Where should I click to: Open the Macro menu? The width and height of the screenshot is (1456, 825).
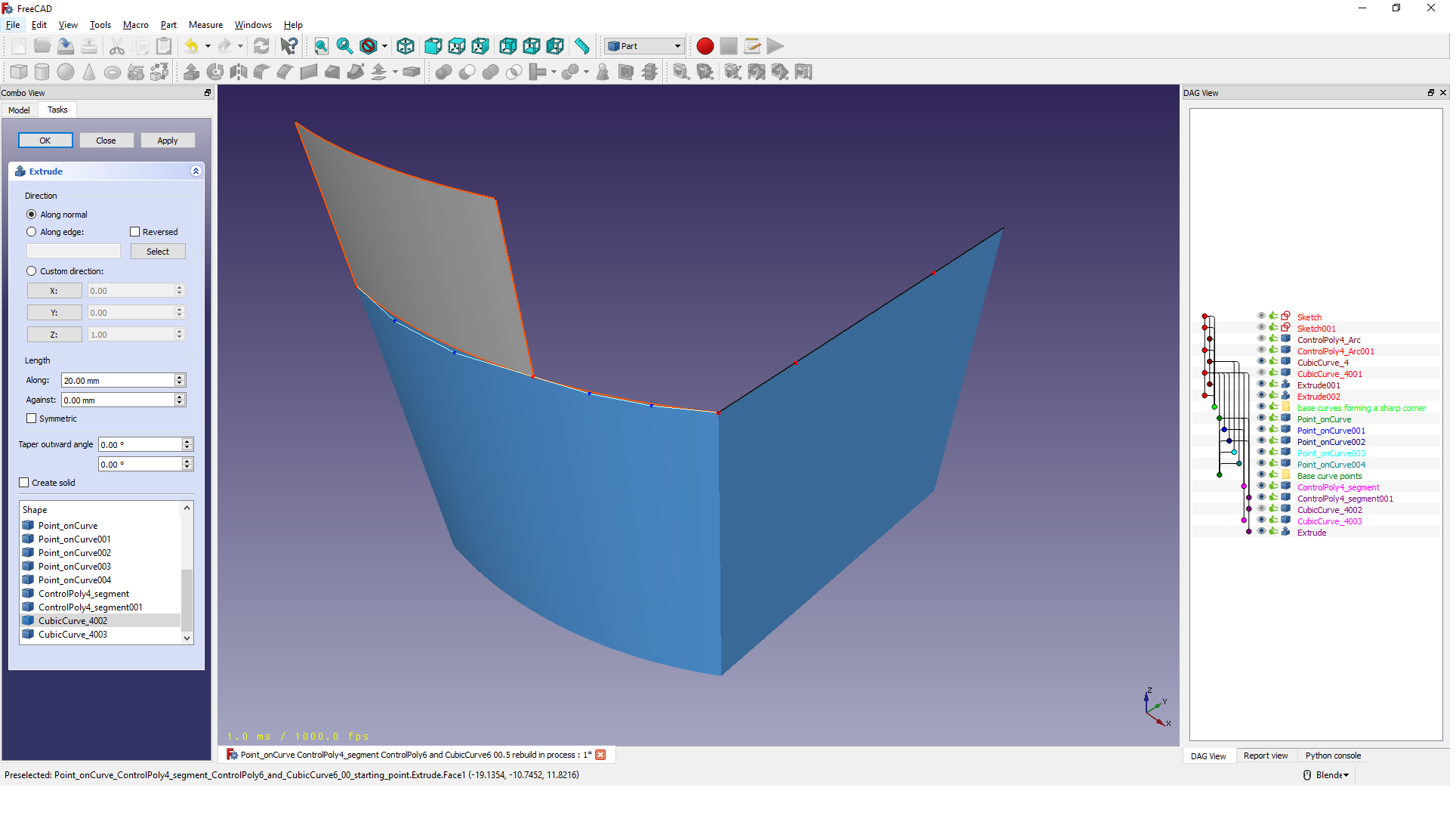135,25
